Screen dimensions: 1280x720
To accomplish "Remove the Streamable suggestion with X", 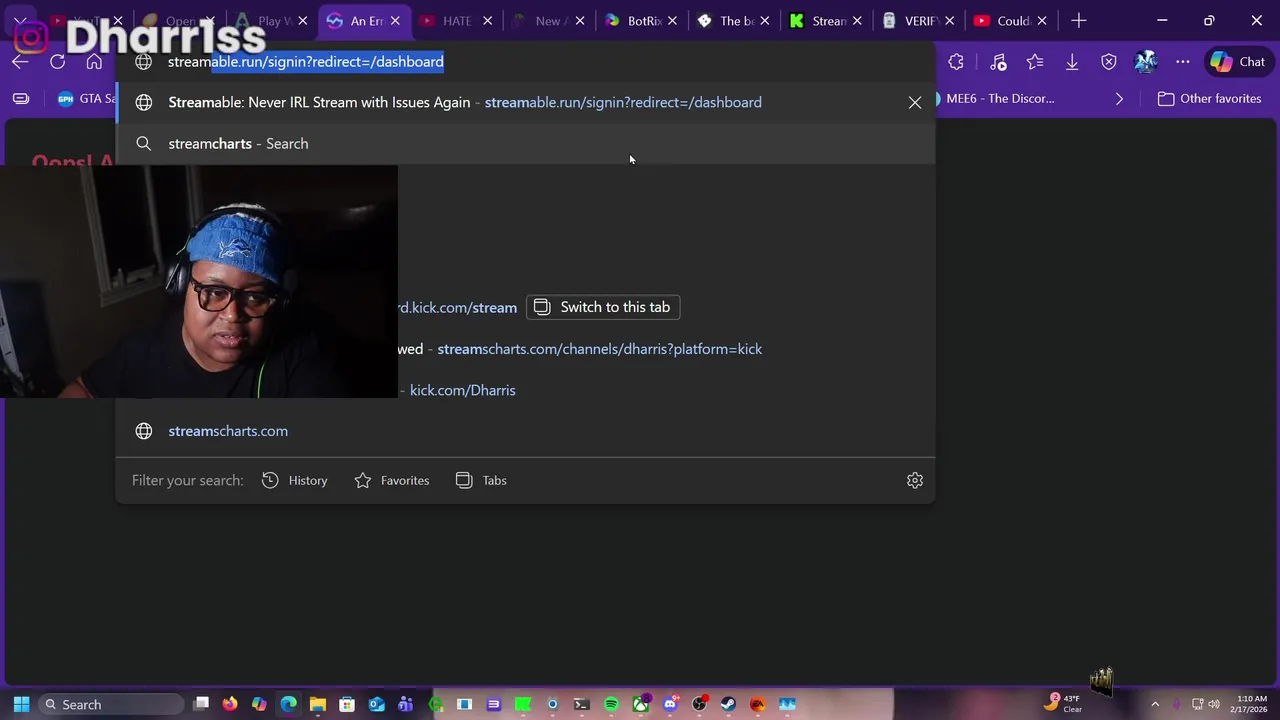I will [915, 102].
